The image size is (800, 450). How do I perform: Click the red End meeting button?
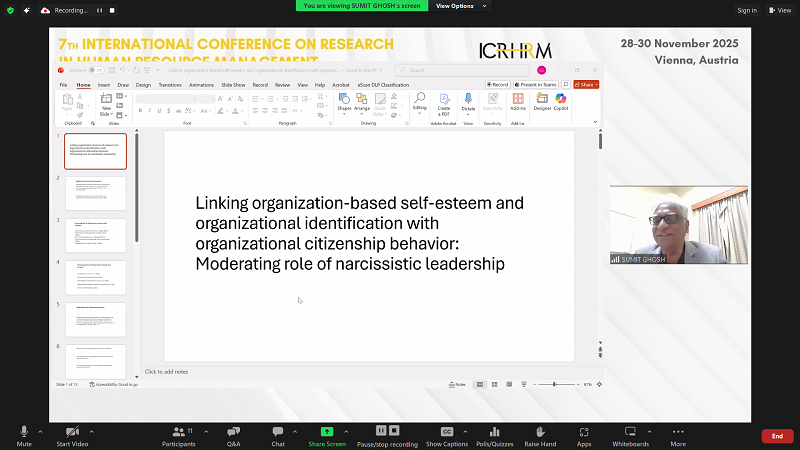coord(778,436)
